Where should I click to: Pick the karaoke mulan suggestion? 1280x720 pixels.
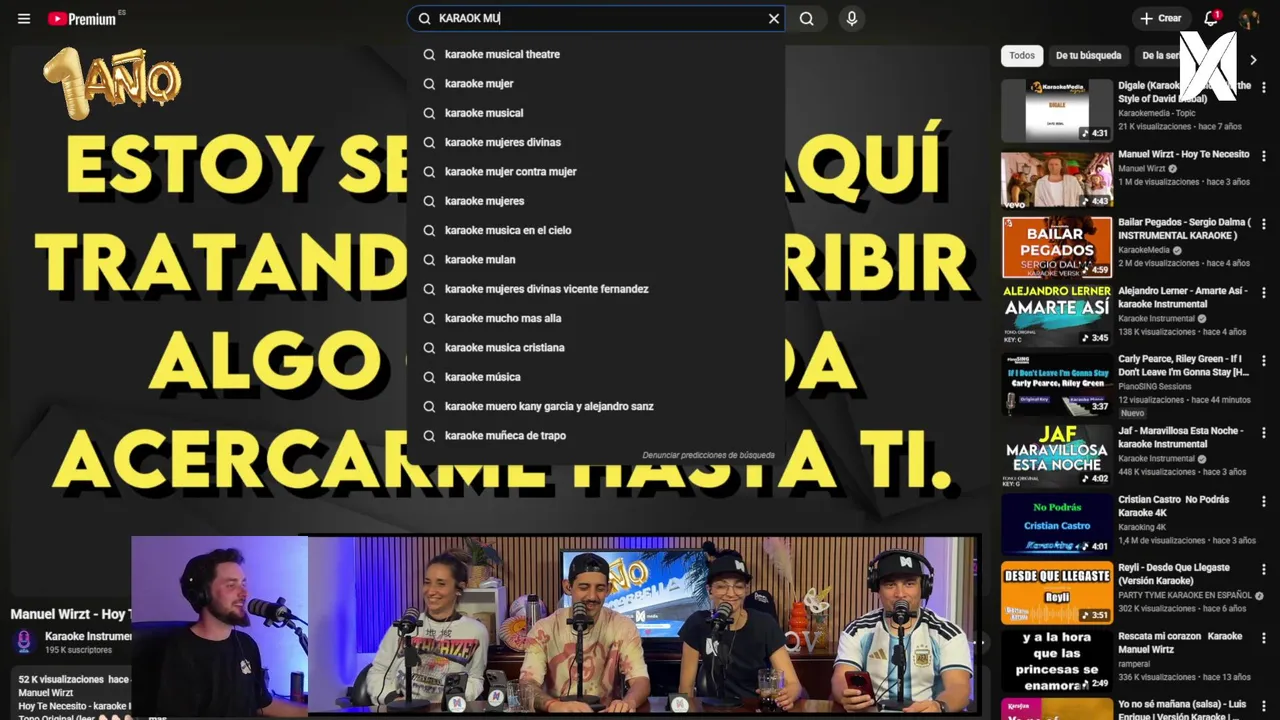coord(596,259)
